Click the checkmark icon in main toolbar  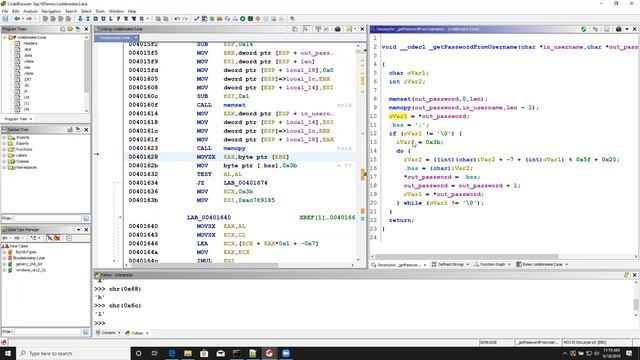click(x=196, y=19)
